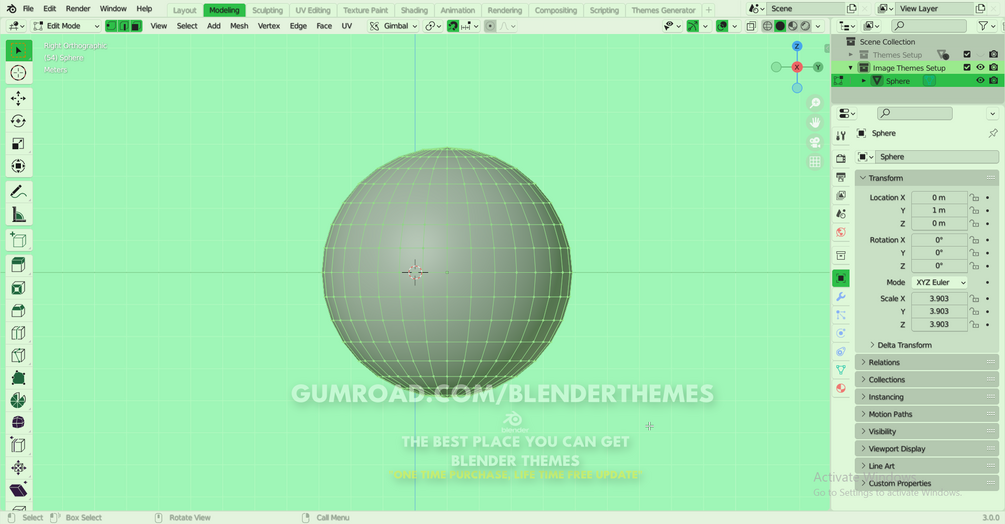
Task: Choose the Knife tool
Action: pyautogui.click(x=19, y=356)
